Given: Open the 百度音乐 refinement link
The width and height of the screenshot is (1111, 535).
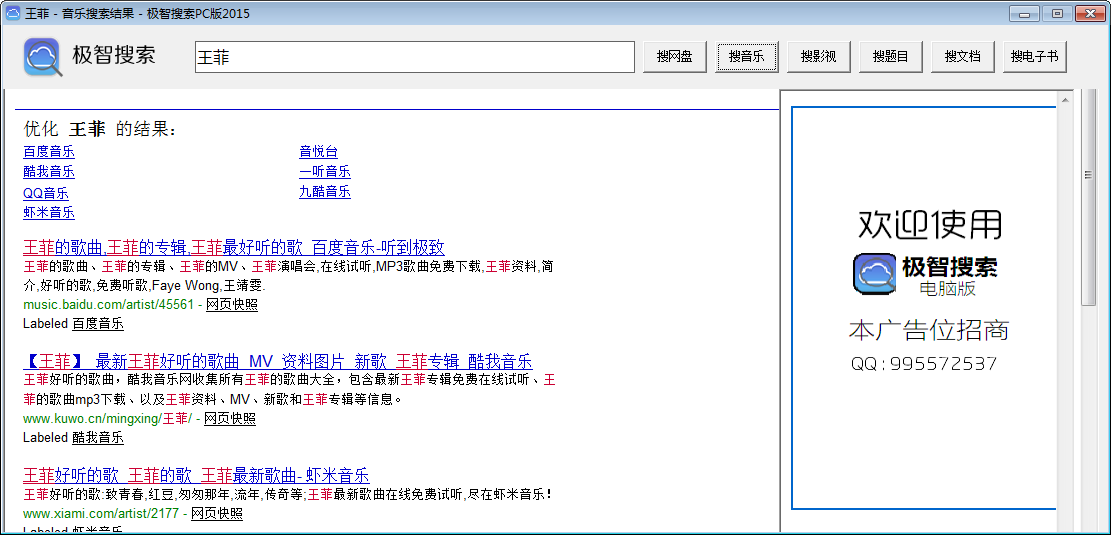Looking at the screenshot, I should tap(49, 152).
